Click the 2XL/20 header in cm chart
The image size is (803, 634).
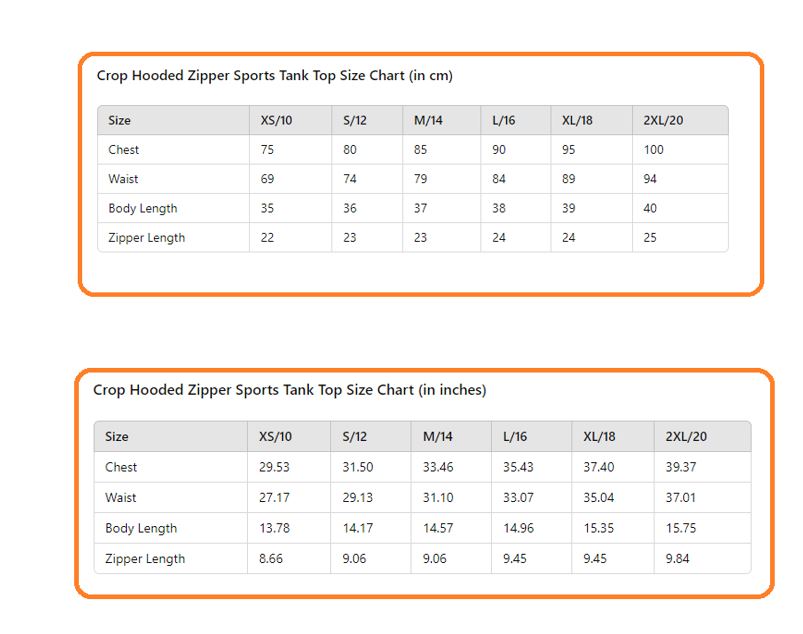663,121
